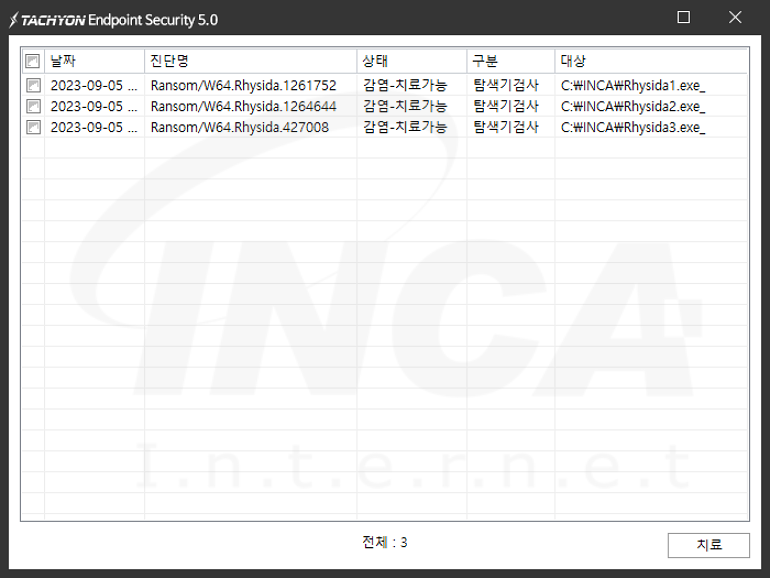Screen dimensions: 770x578
Task: Click 탐색기검사 in the Rhysida2.exe_ row
Action: click(x=506, y=106)
